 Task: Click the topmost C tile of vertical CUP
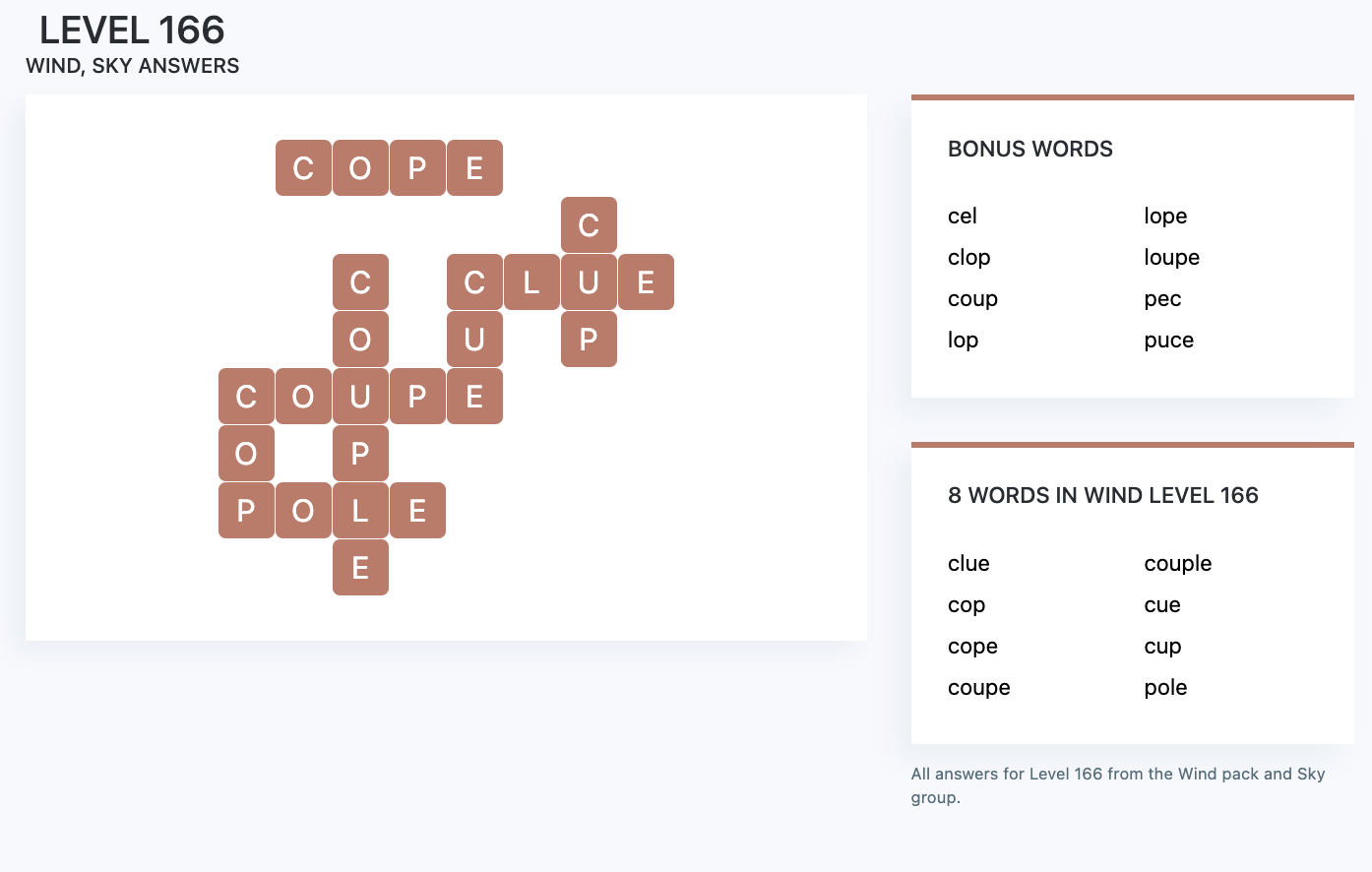tap(589, 225)
